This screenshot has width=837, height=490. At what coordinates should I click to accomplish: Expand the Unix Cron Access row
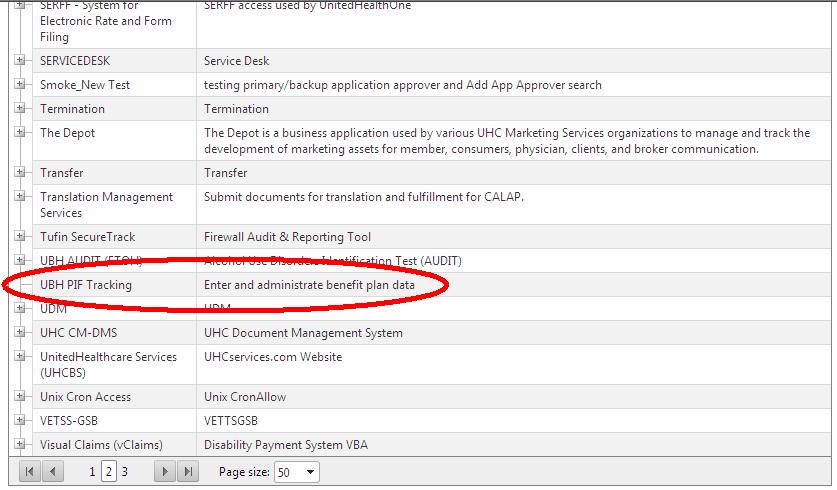point(20,397)
